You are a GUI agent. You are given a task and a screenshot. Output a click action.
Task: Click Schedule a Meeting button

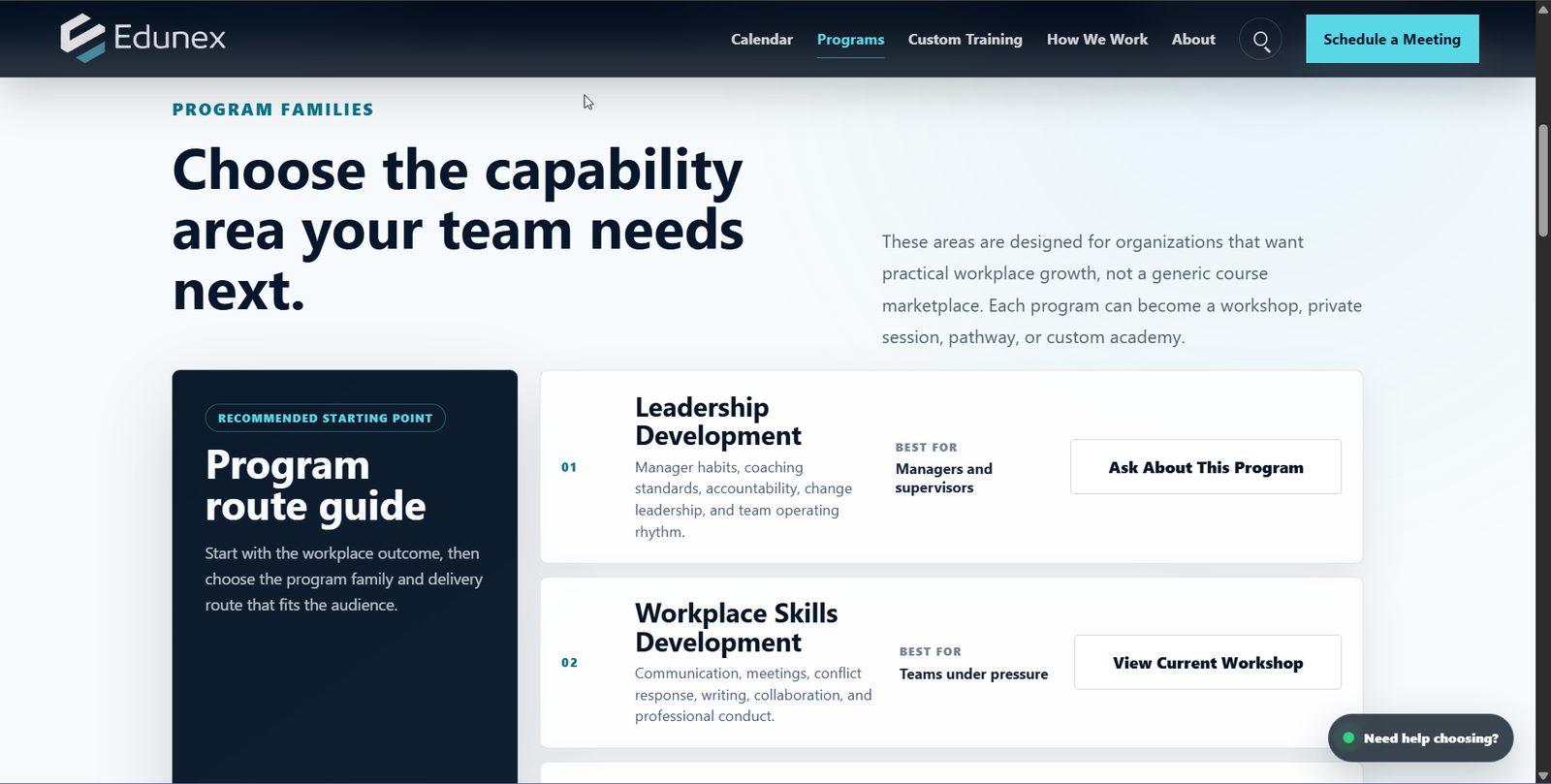1392,39
